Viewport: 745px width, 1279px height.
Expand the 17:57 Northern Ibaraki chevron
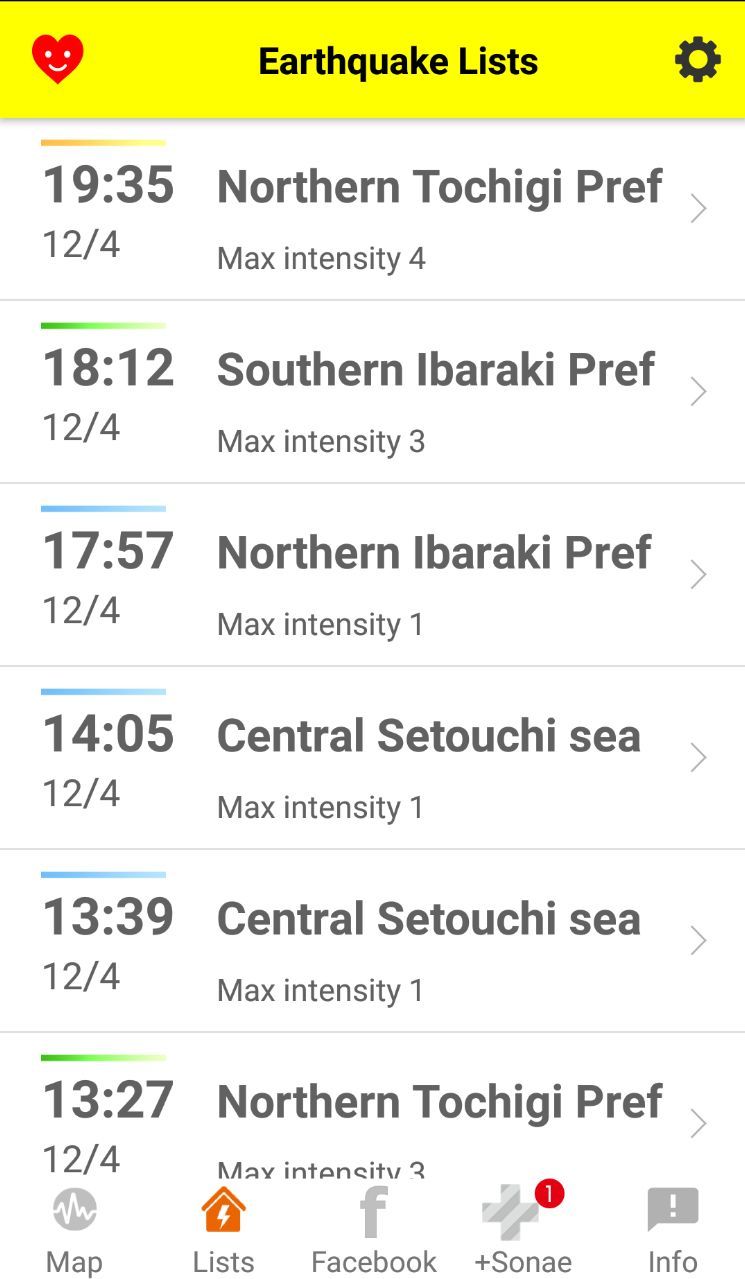pos(698,575)
